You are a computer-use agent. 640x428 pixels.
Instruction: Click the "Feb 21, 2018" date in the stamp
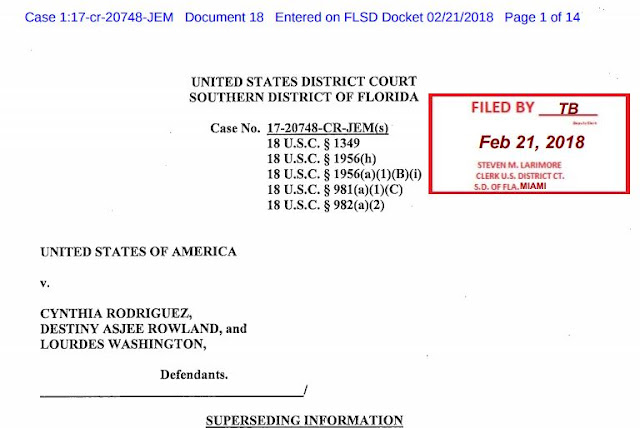[531, 141]
